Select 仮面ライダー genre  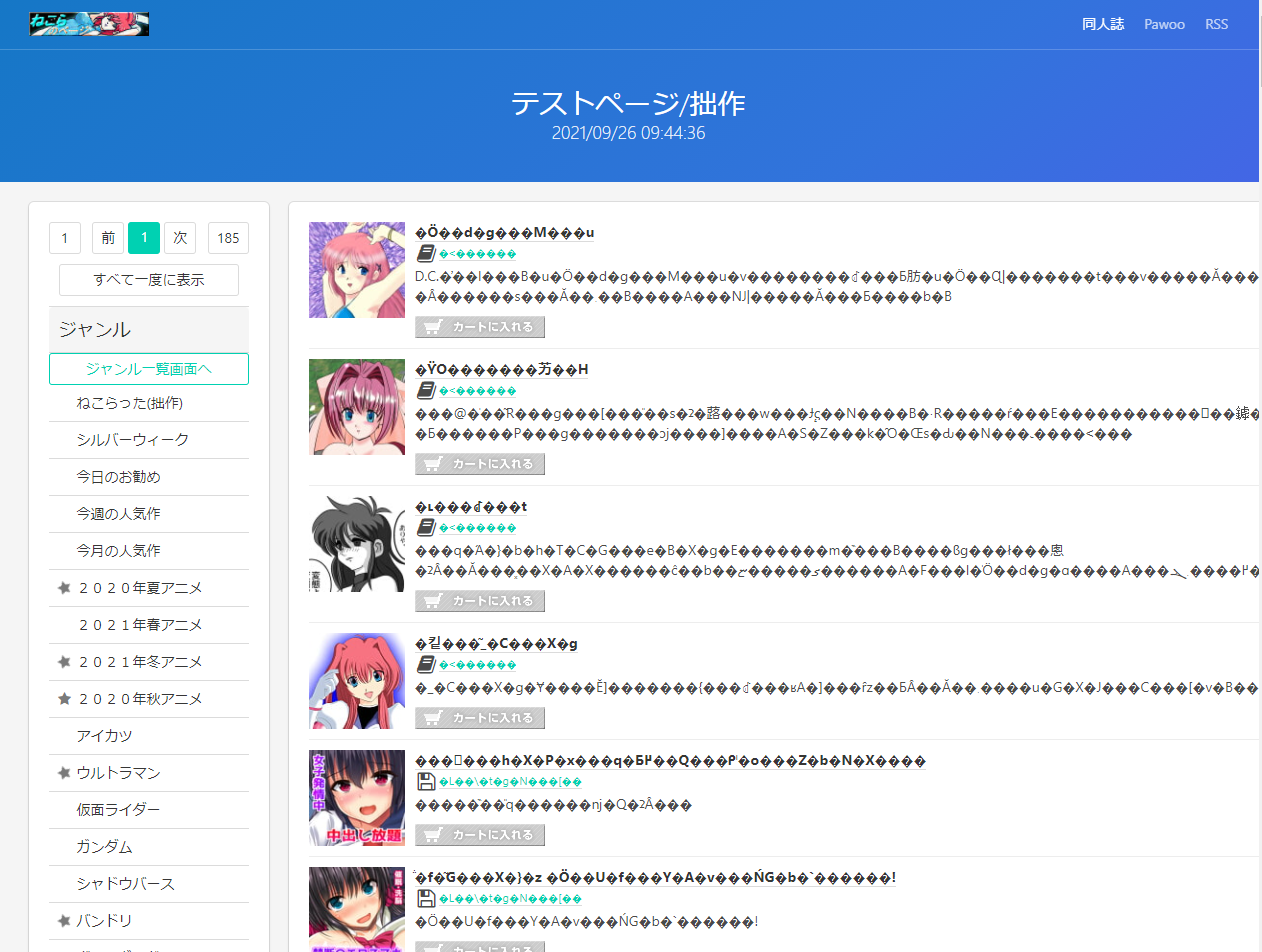pos(149,810)
